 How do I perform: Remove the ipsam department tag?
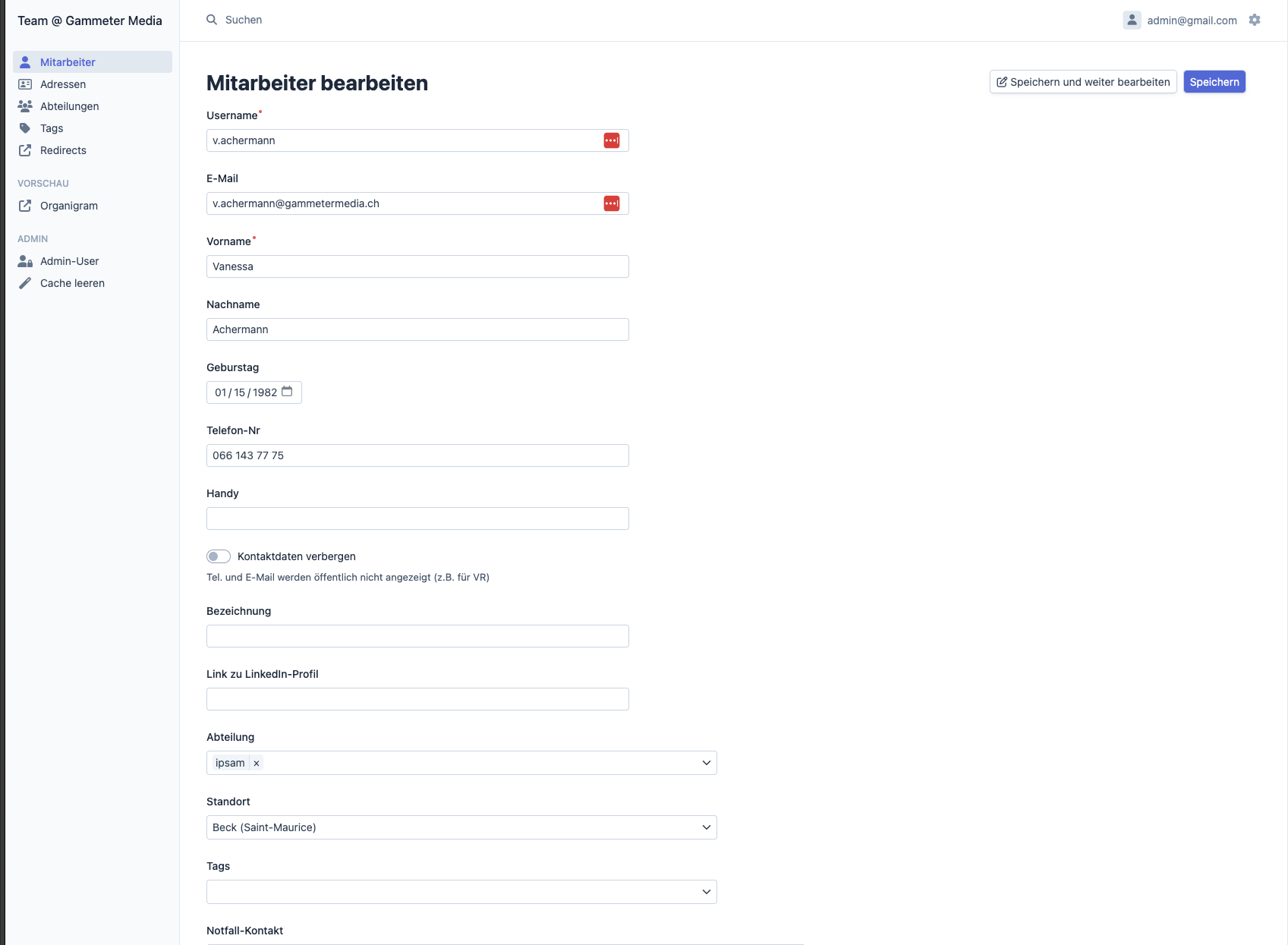tap(257, 764)
